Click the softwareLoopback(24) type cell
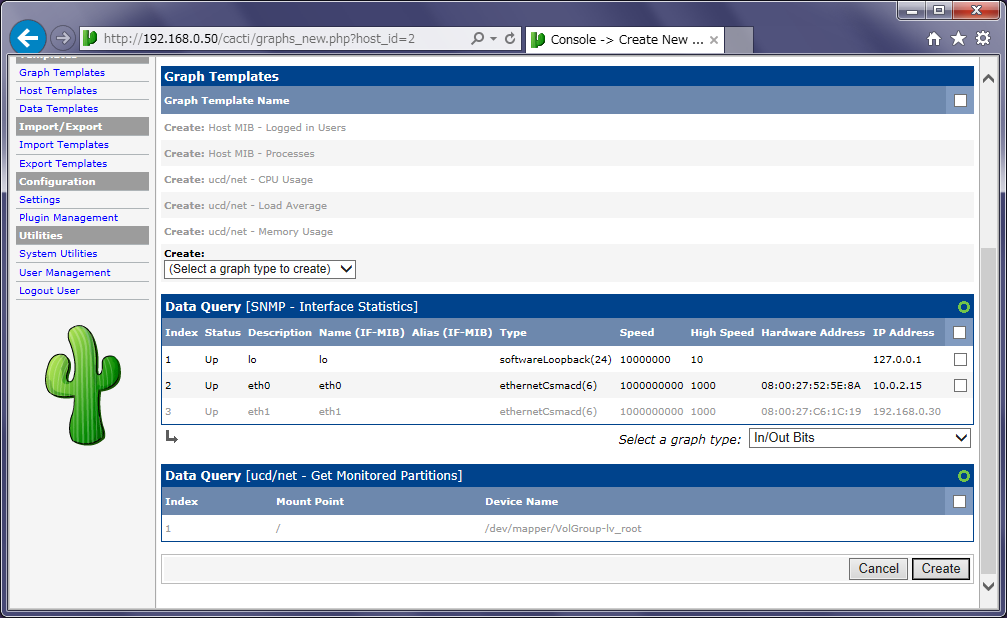This screenshot has height=618, width=1007. click(x=555, y=360)
